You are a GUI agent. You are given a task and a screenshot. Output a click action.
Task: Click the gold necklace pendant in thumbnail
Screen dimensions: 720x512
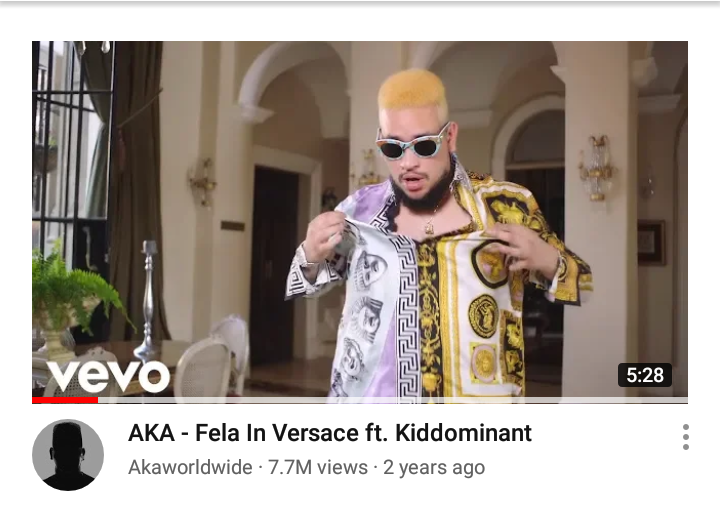pos(429,227)
